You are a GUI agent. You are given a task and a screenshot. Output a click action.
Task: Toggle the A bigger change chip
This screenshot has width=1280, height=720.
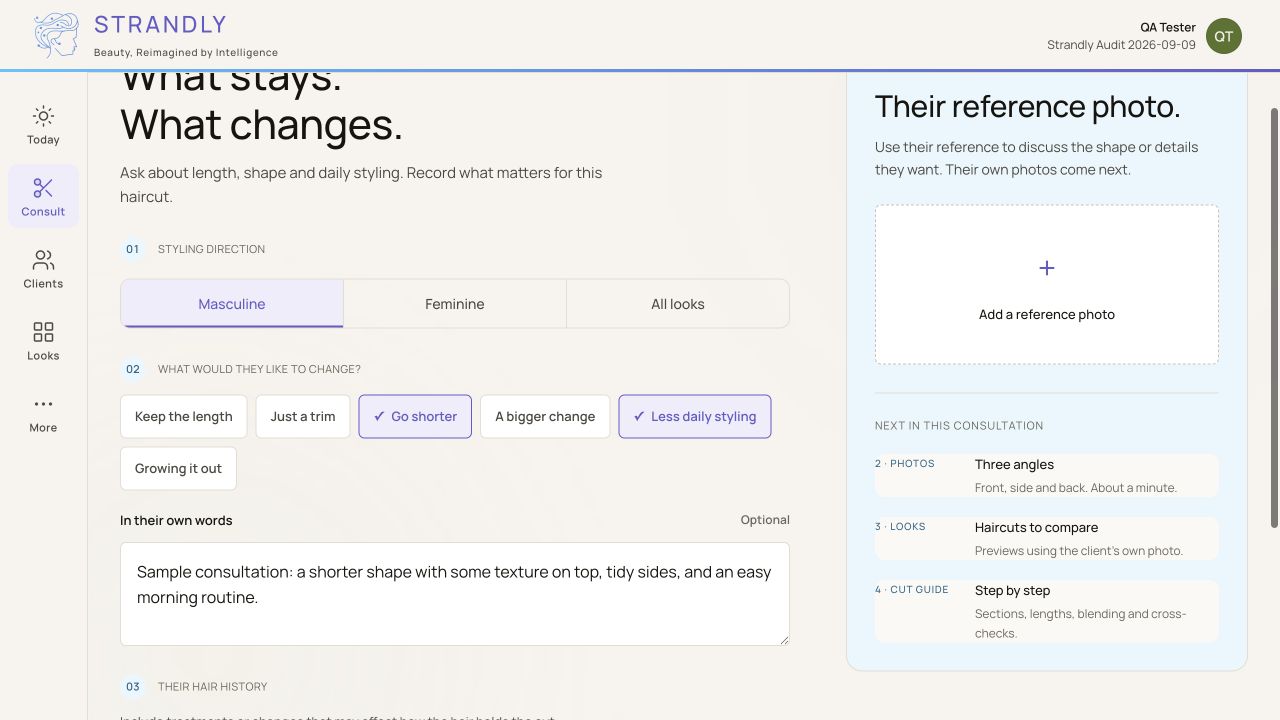tap(545, 416)
